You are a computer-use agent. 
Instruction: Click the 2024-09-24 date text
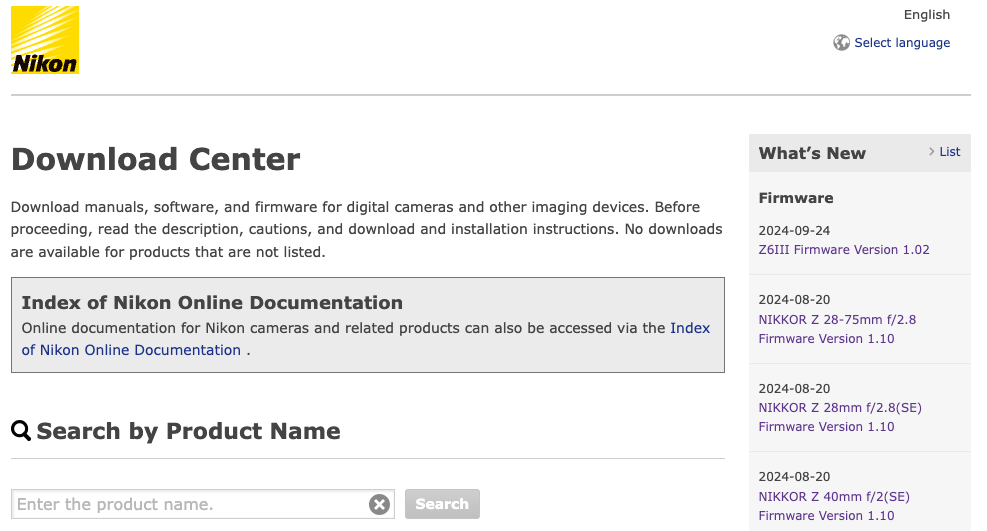point(794,230)
